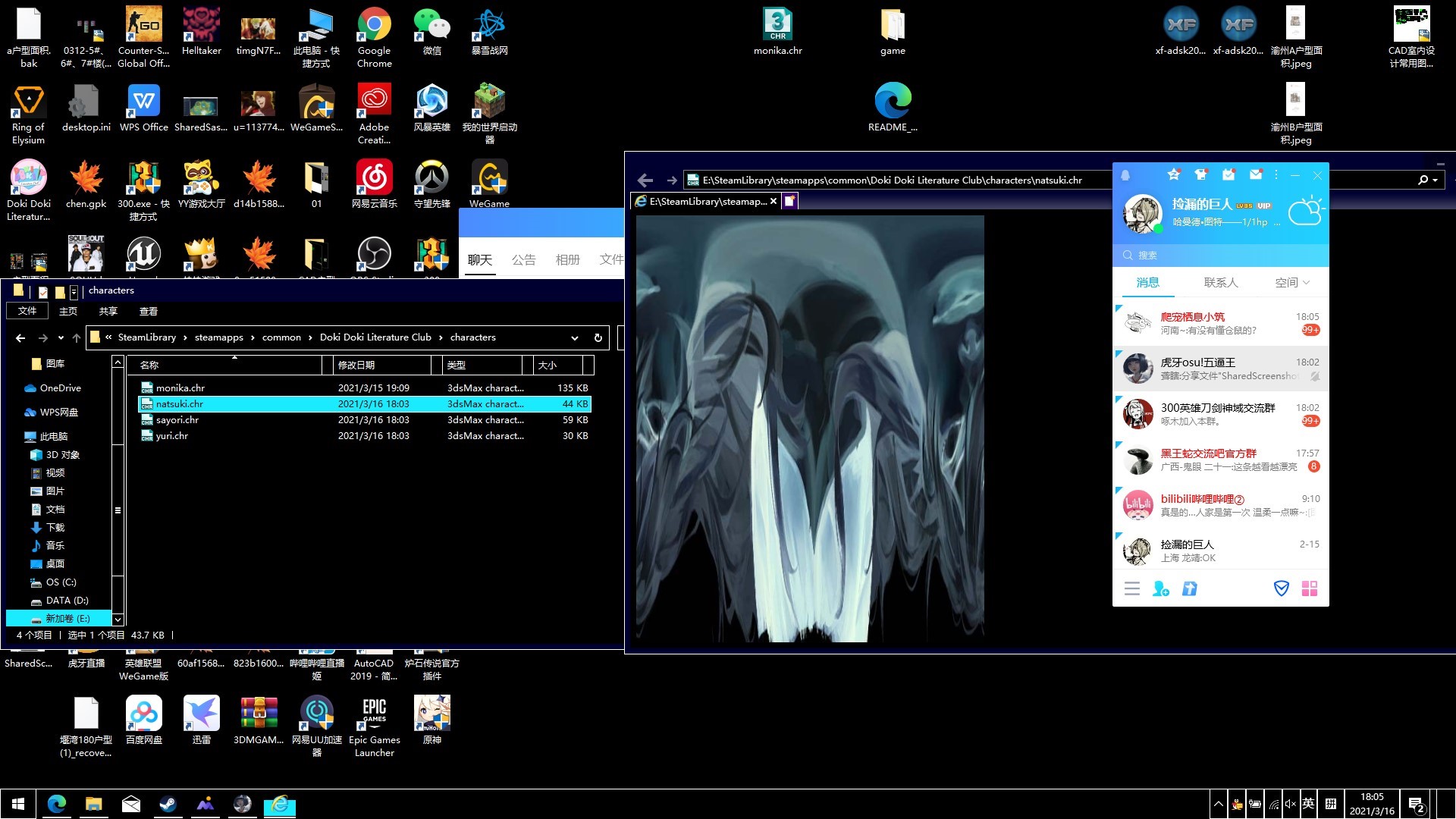
Task: Click the properties icon in Explorer title bar
Action: [43, 291]
